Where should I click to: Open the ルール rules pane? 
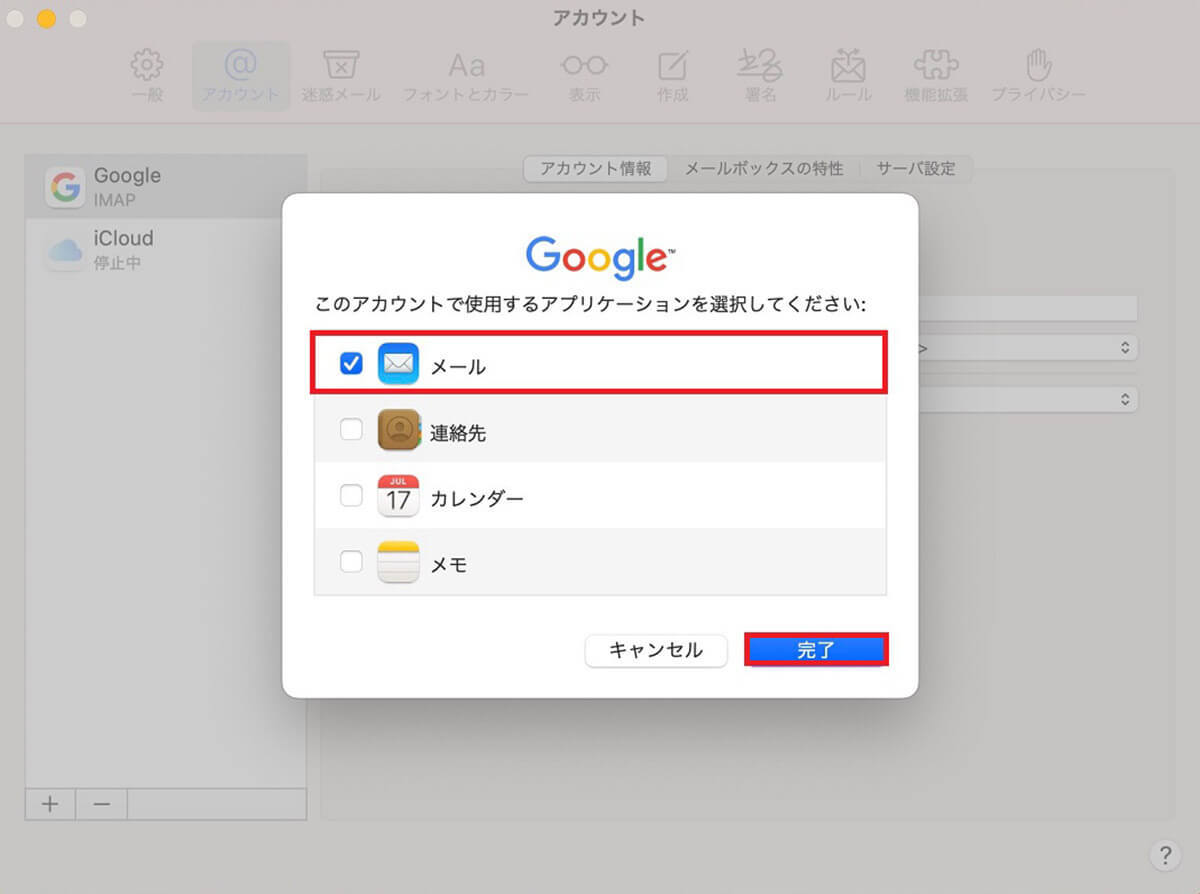849,76
